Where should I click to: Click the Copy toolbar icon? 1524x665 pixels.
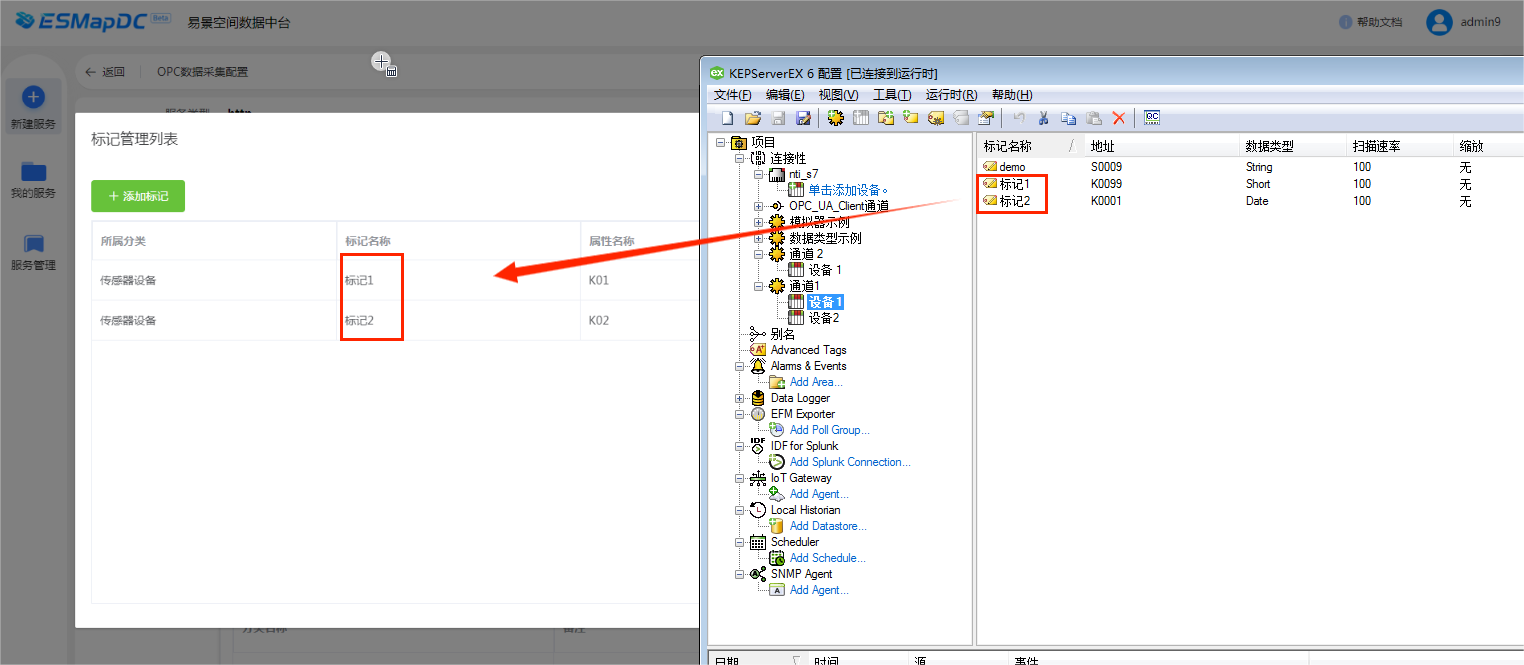[x=1069, y=118]
